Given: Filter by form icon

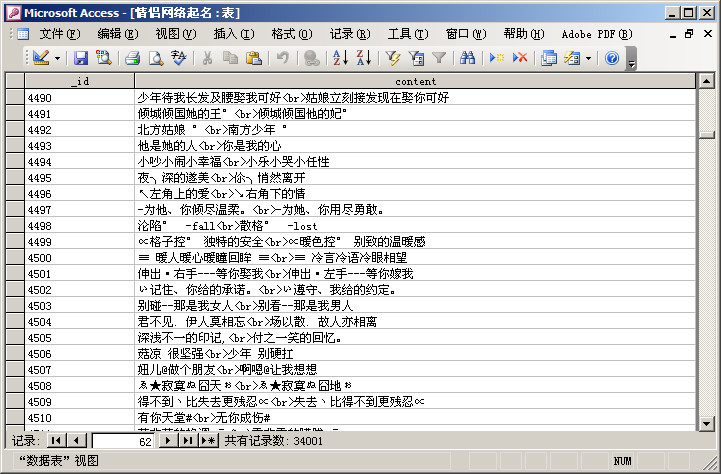Looking at the screenshot, I should click(x=416, y=58).
